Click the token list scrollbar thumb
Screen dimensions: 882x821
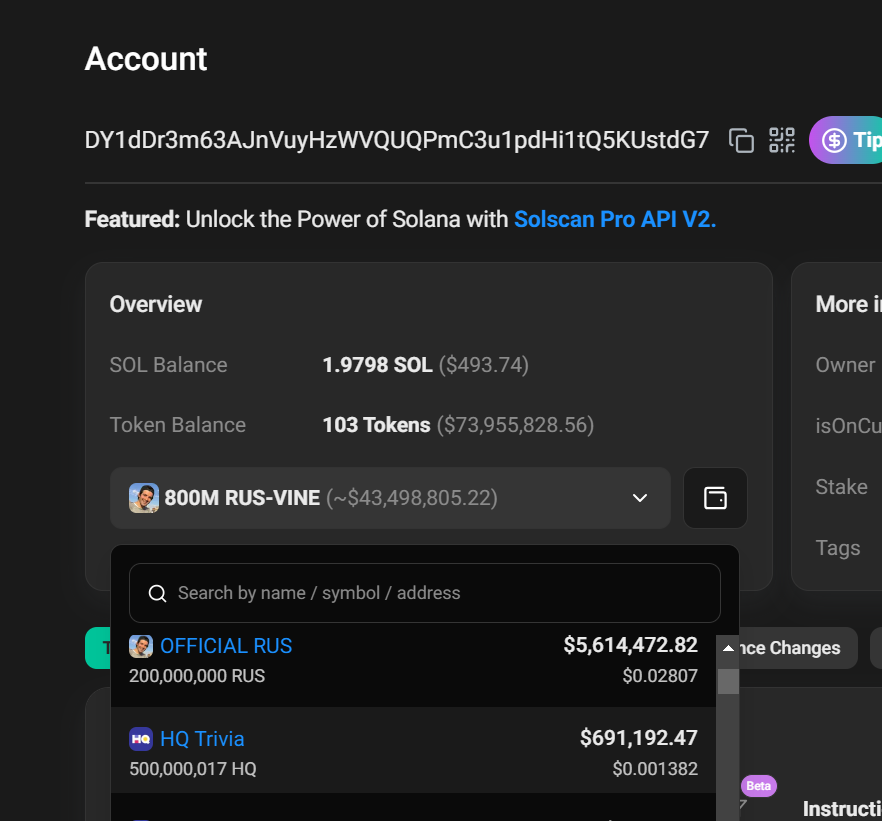728,681
